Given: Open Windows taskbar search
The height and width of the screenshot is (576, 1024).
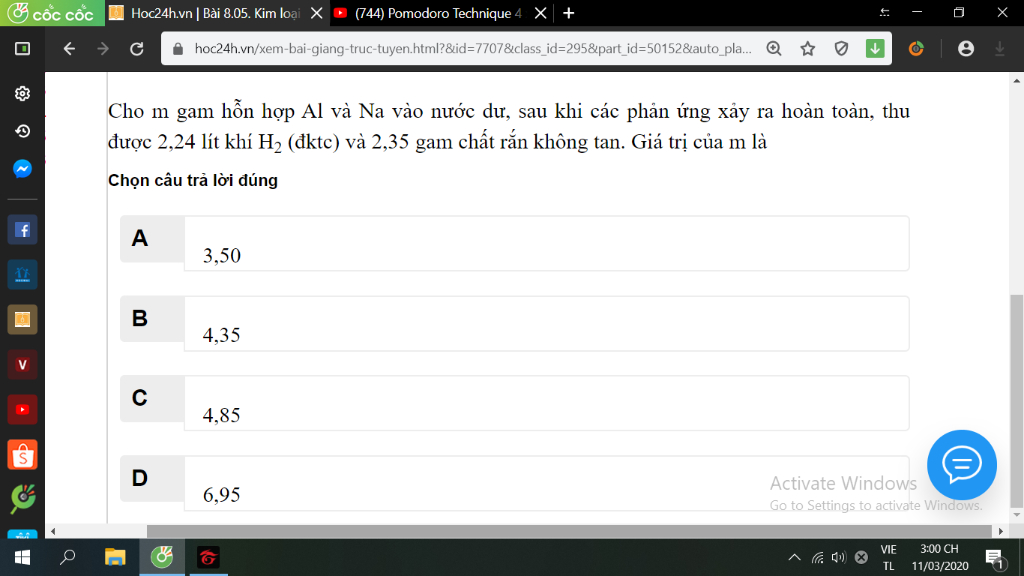Looking at the screenshot, I should point(68,558).
